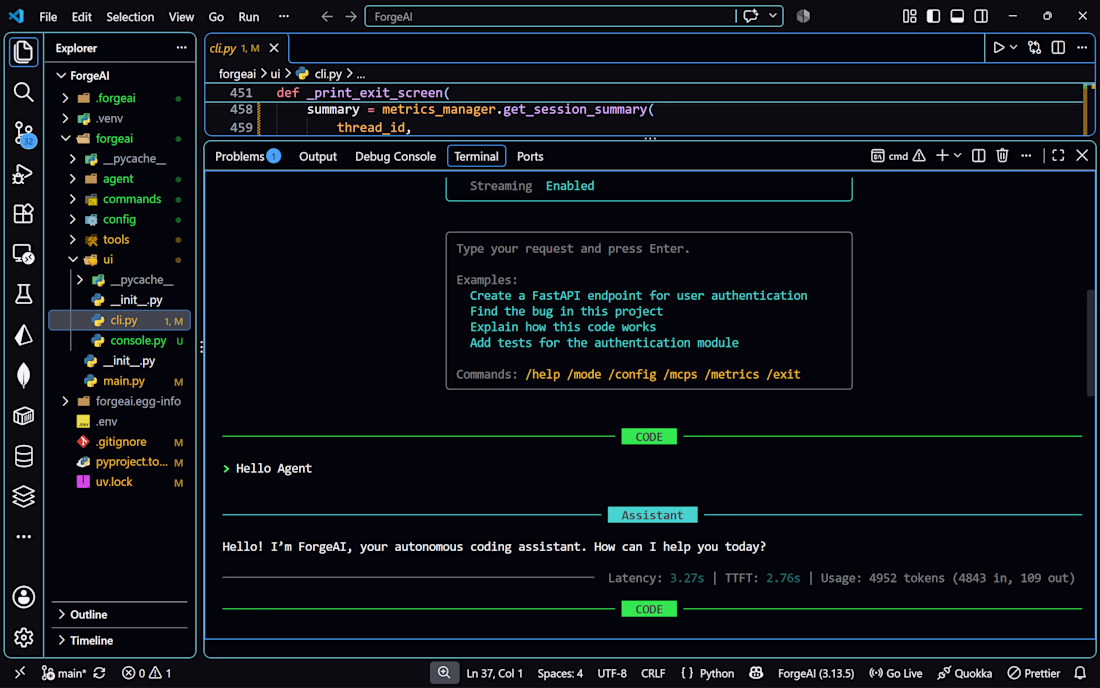Click the CRLF line ending selector
Image resolution: width=1100 pixels, height=688 pixels.
coord(652,673)
